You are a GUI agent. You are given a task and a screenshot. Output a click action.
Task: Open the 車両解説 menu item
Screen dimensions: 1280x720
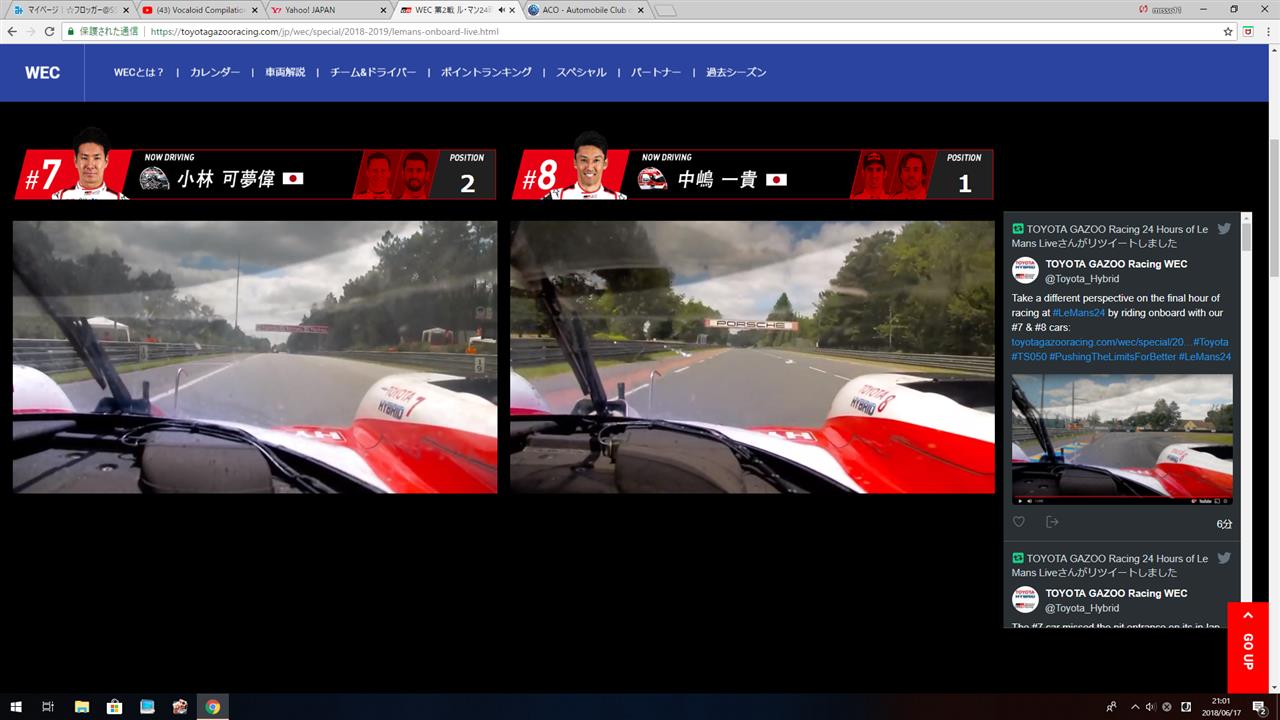(285, 72)
